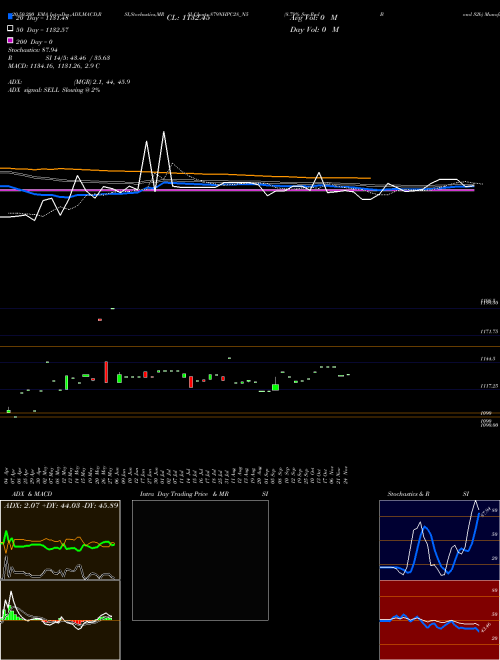500x660 pixels.
Task: Click the 1144.5 price axis label
Action: (489, 359)
